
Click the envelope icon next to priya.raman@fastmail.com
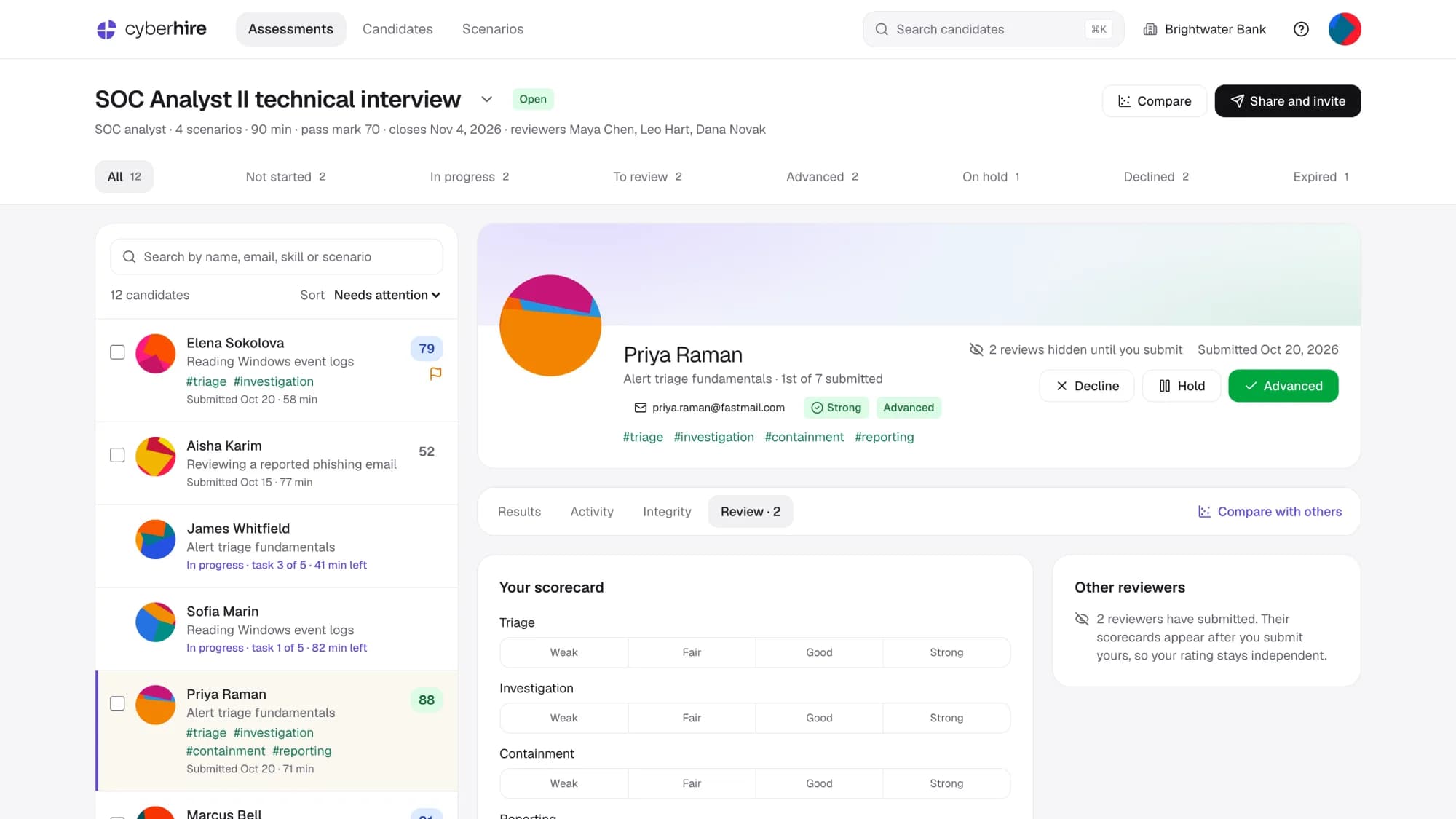[641, 408]
